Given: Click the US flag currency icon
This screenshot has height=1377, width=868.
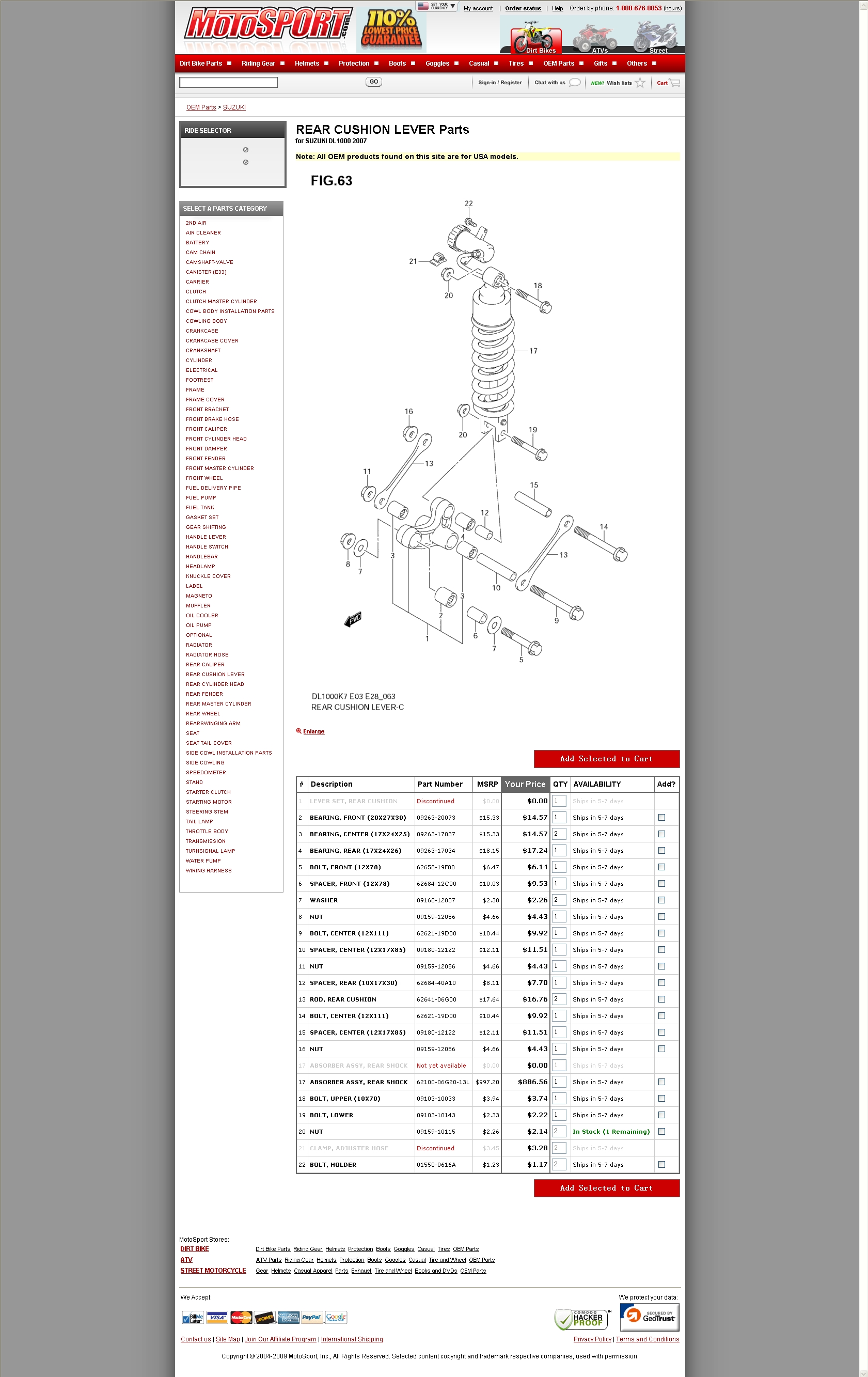Looking at the screenshot, I should click(x=422, y=6).
